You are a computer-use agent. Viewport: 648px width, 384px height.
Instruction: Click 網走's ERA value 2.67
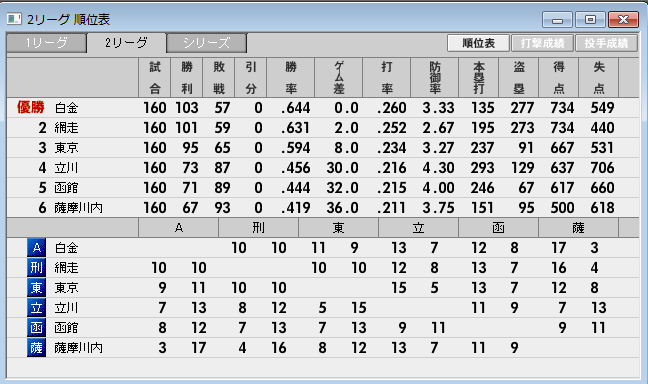pyautogui.click(x=438, y=128)
